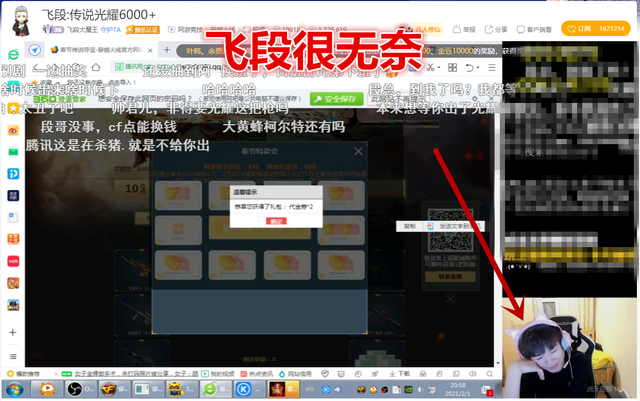This screenshot has width=640, height=401.
Task: Click the sidebar list icon at bottom
Action: pos(13,356)
